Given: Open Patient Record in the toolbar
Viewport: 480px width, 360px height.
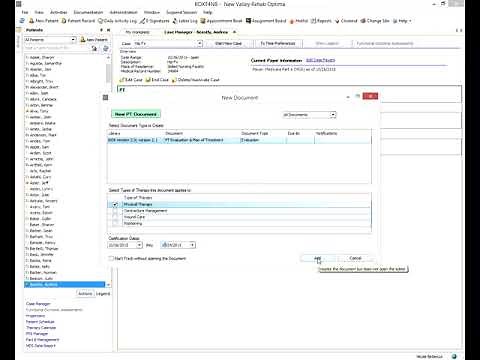Looking at the screenshot, I should click(x=78, y=21).
